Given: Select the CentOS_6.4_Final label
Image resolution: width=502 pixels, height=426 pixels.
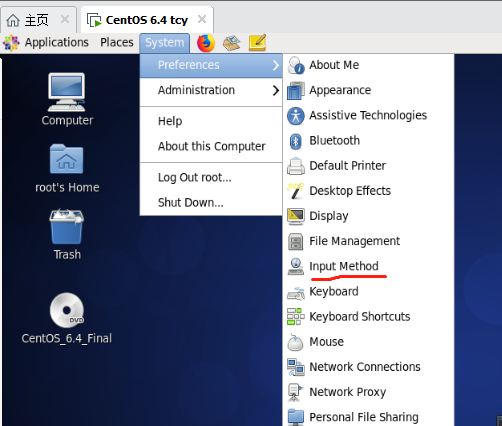Looking at the screenshot, I should pyautogui.click(x=67, y=339).
